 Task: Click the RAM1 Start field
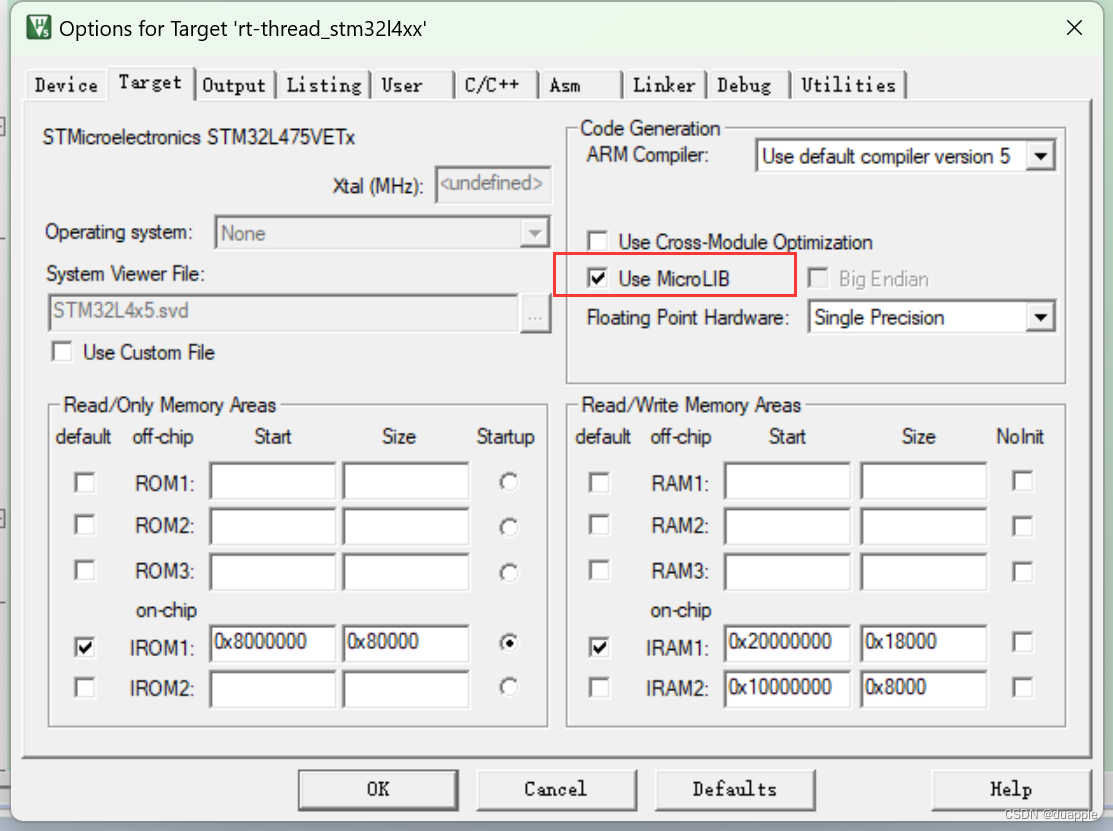[787, 482]
